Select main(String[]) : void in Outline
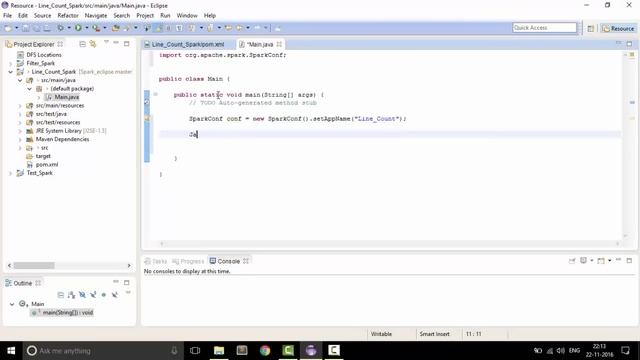640x360 pixels. point(68,313)
